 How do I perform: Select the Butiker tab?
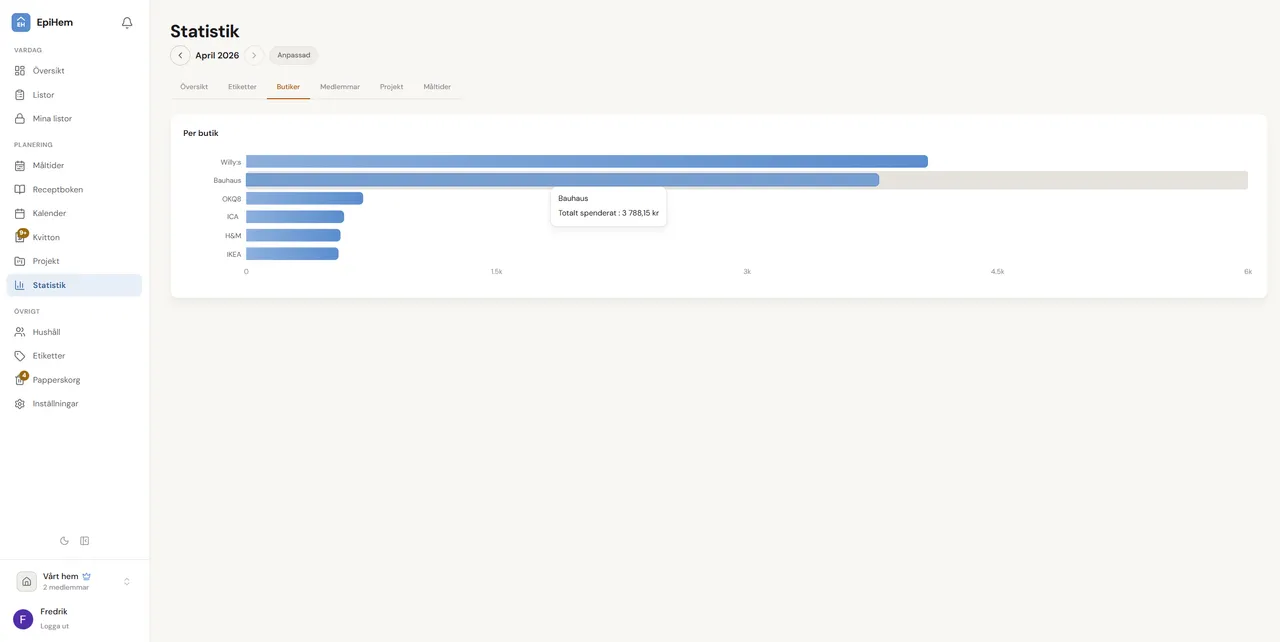click(288, 87)
